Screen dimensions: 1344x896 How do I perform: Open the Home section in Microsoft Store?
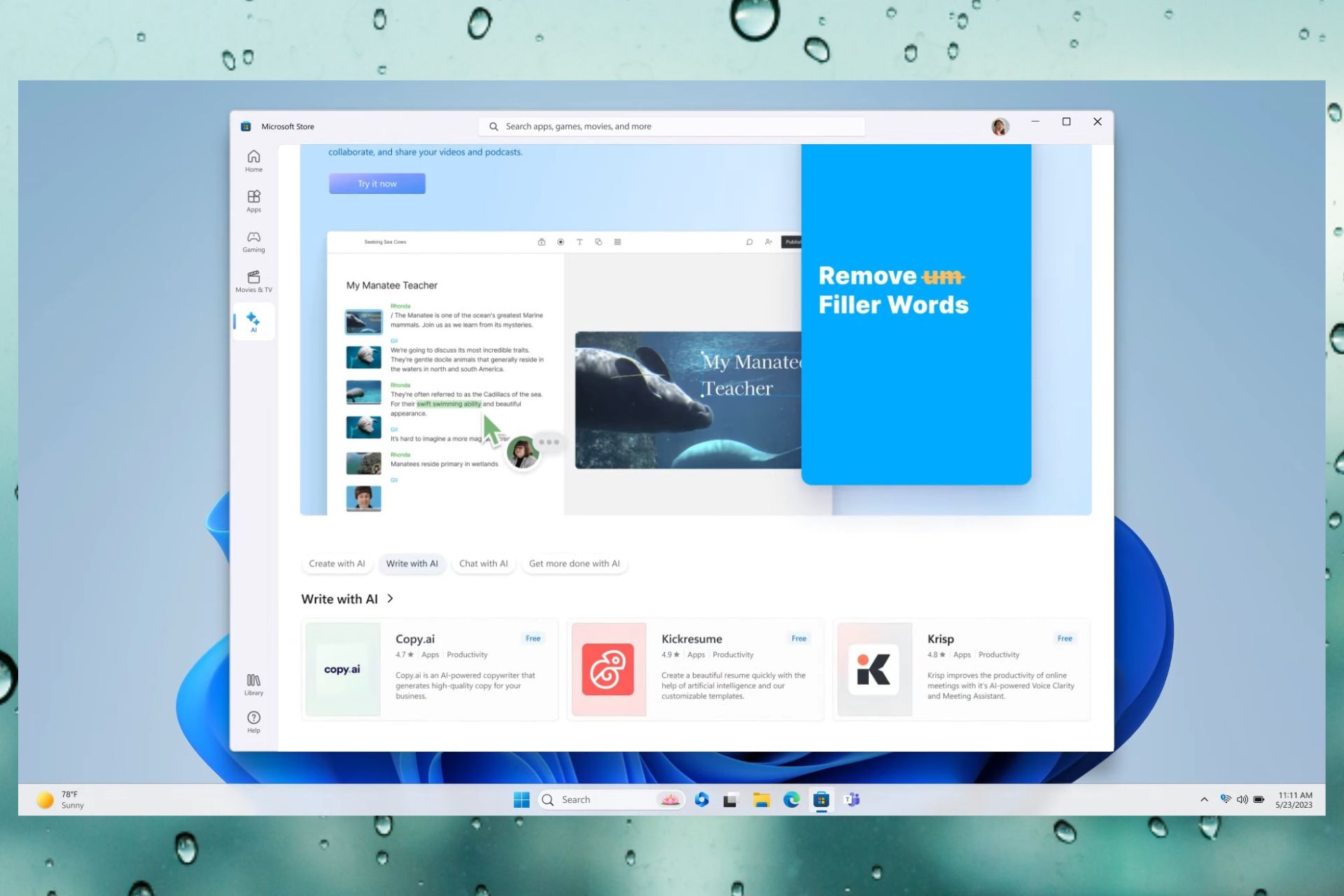[253, 161]
